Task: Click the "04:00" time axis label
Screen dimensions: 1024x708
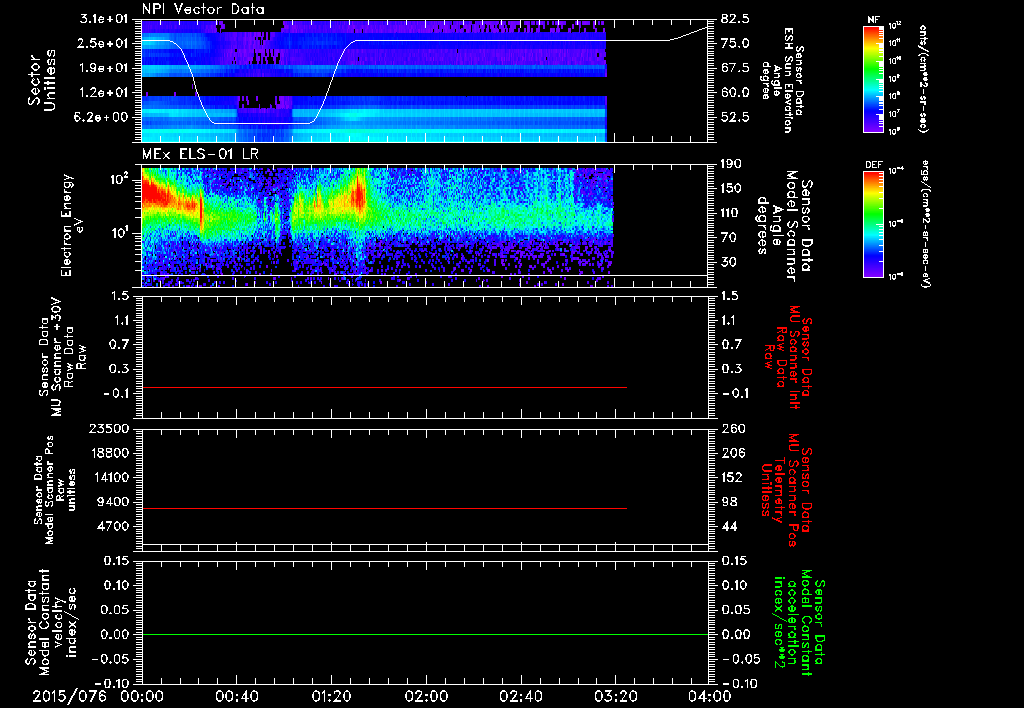Action: coord(710,696)
